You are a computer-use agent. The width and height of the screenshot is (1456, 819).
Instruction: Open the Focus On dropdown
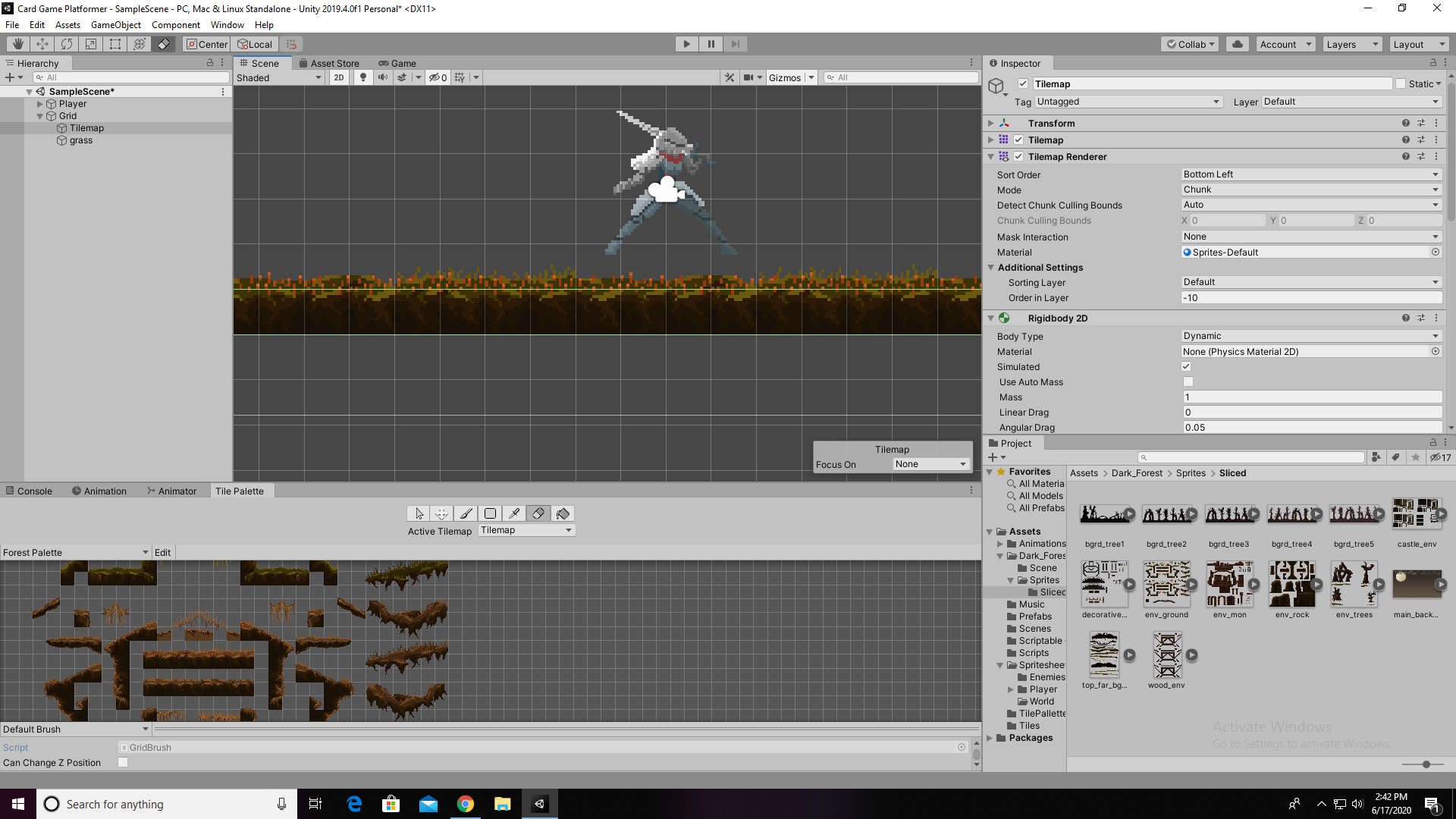(x=931, y=464)
